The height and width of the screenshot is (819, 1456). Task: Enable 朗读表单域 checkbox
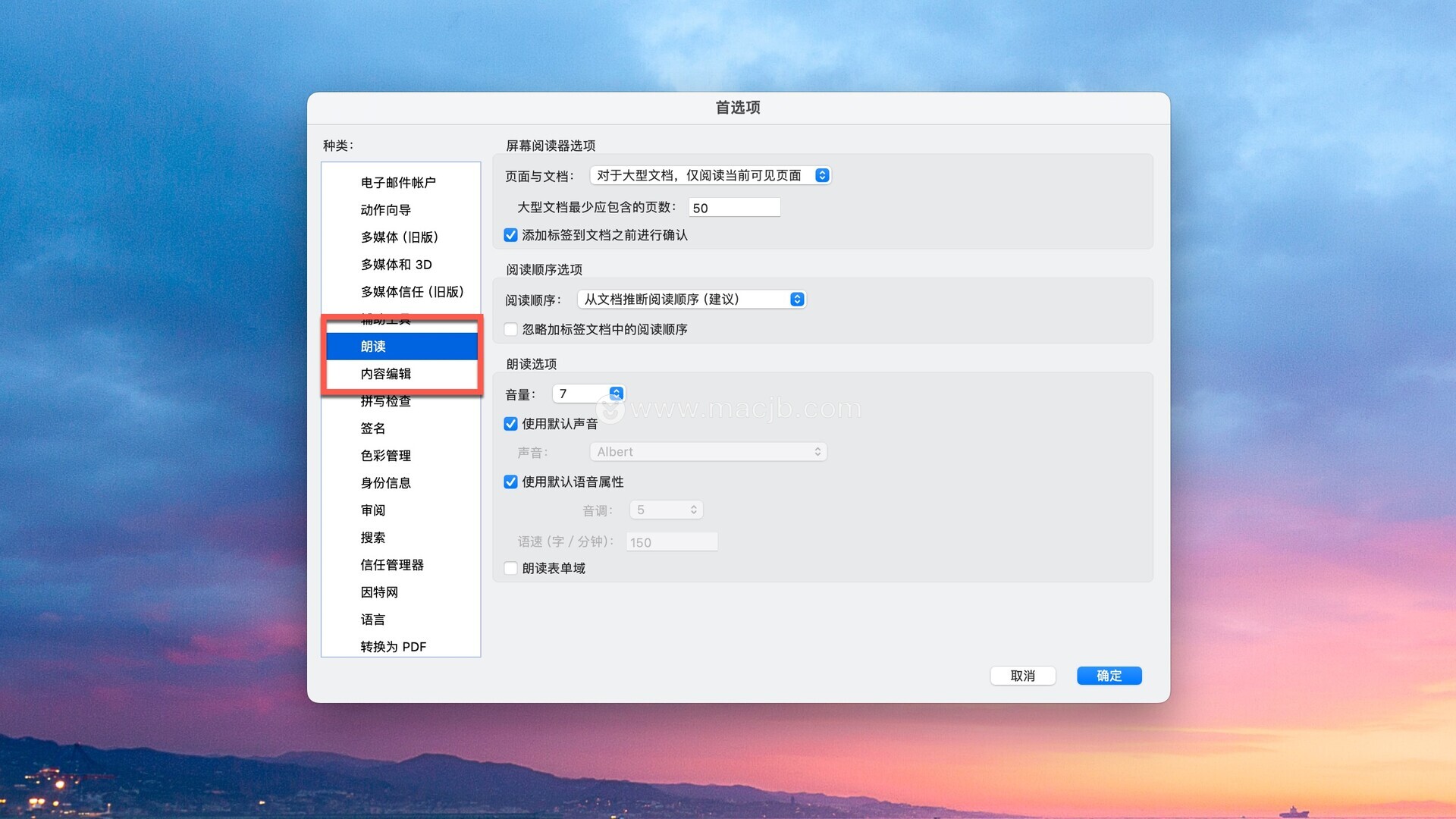click(x=511, y=569)
